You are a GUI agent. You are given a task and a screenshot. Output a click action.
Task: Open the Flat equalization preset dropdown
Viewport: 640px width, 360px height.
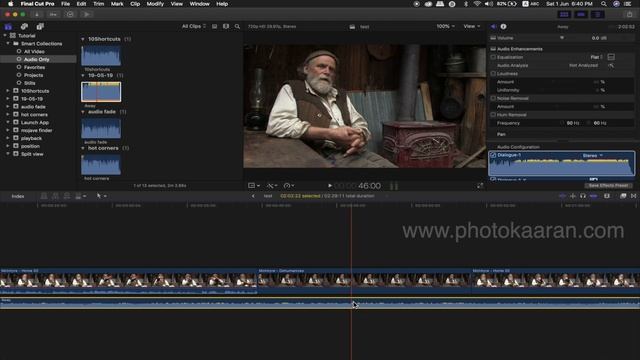pos(596,57)
